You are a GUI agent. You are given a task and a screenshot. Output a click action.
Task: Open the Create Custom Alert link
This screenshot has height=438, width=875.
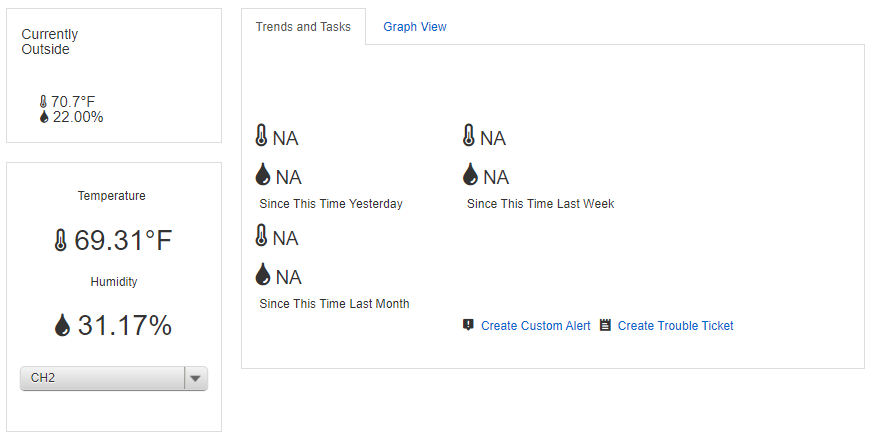[x=536, y=326]
